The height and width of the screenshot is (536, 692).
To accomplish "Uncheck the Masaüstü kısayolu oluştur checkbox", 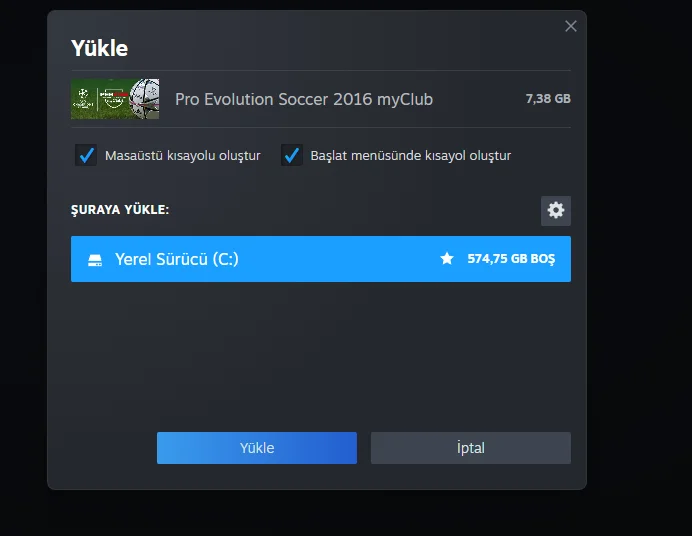I will tap(86, 155).
